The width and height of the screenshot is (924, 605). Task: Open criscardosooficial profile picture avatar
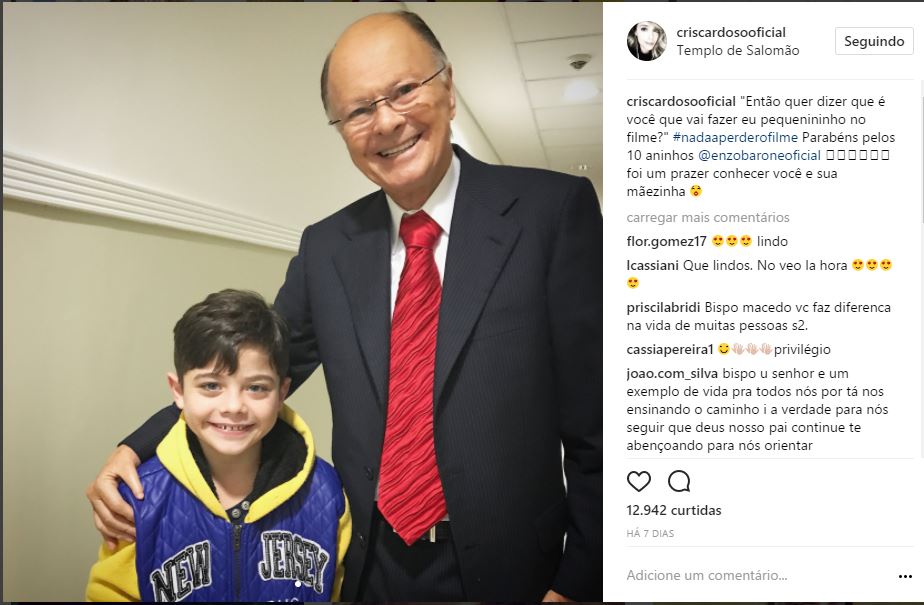(646, 41)
